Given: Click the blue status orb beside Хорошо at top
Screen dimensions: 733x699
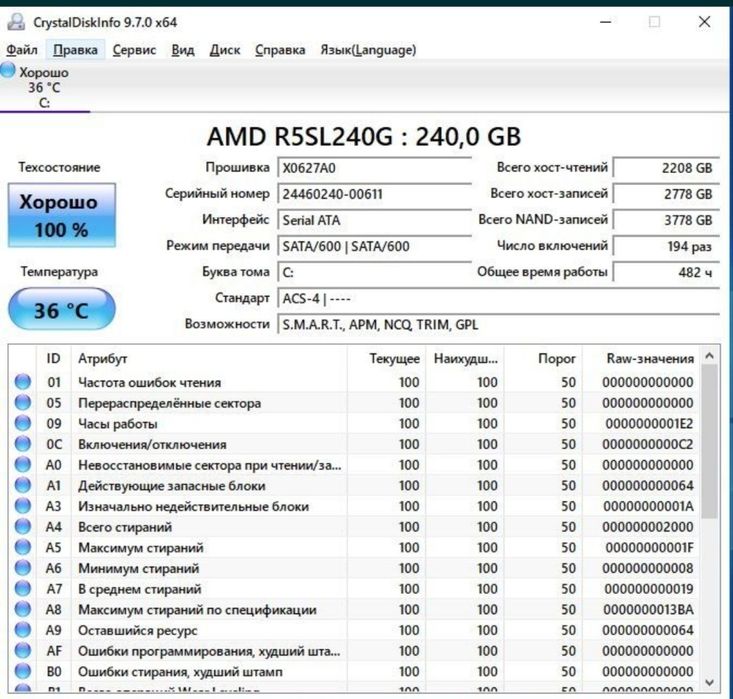Looking at the screenshot, I should (8, 70).
